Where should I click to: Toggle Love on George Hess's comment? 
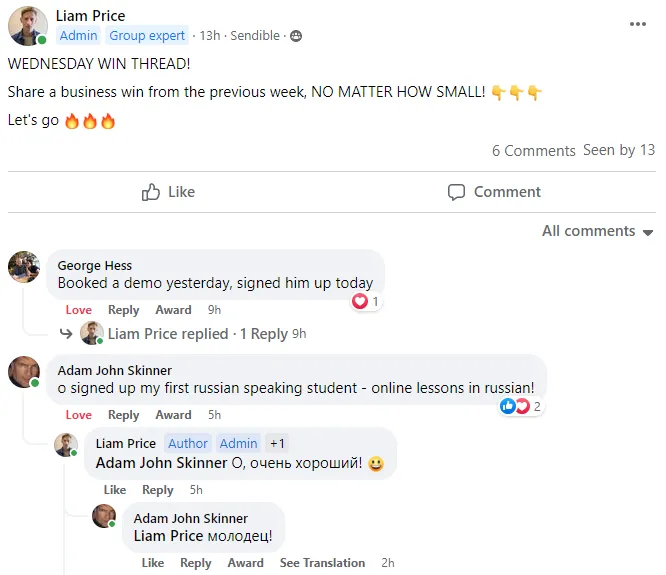tap(78, 310)
